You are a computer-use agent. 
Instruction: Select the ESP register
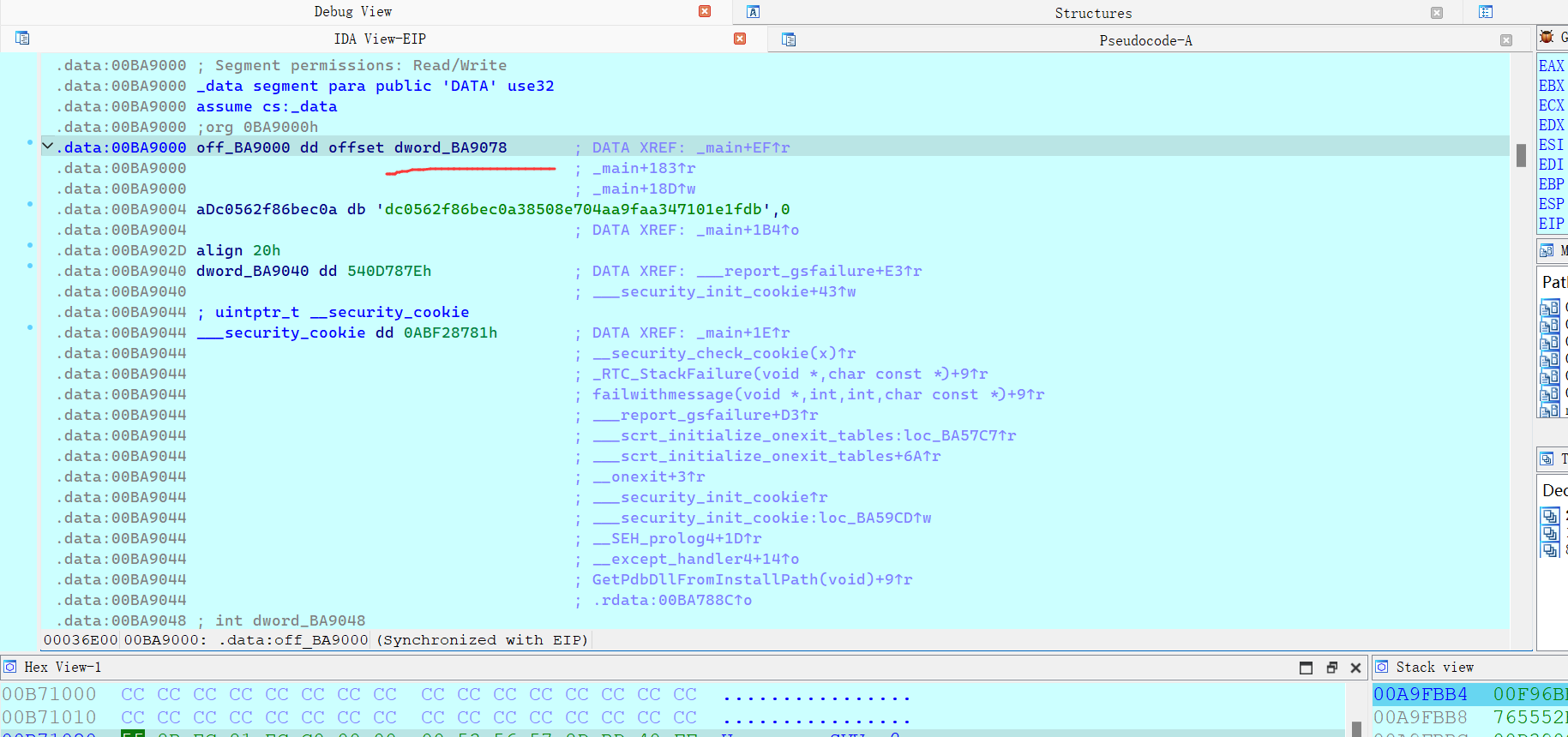[1552, 204]
